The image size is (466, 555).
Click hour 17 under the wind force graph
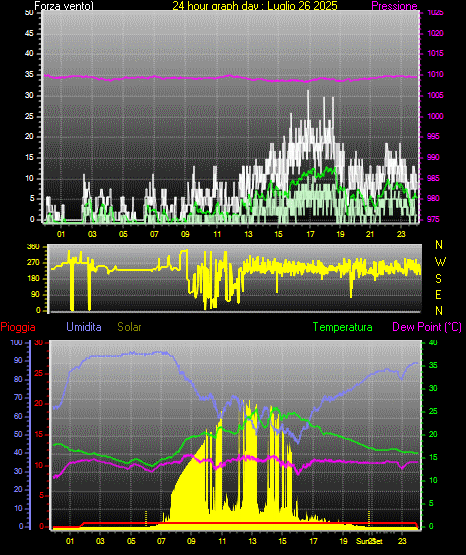pos(310,234)
